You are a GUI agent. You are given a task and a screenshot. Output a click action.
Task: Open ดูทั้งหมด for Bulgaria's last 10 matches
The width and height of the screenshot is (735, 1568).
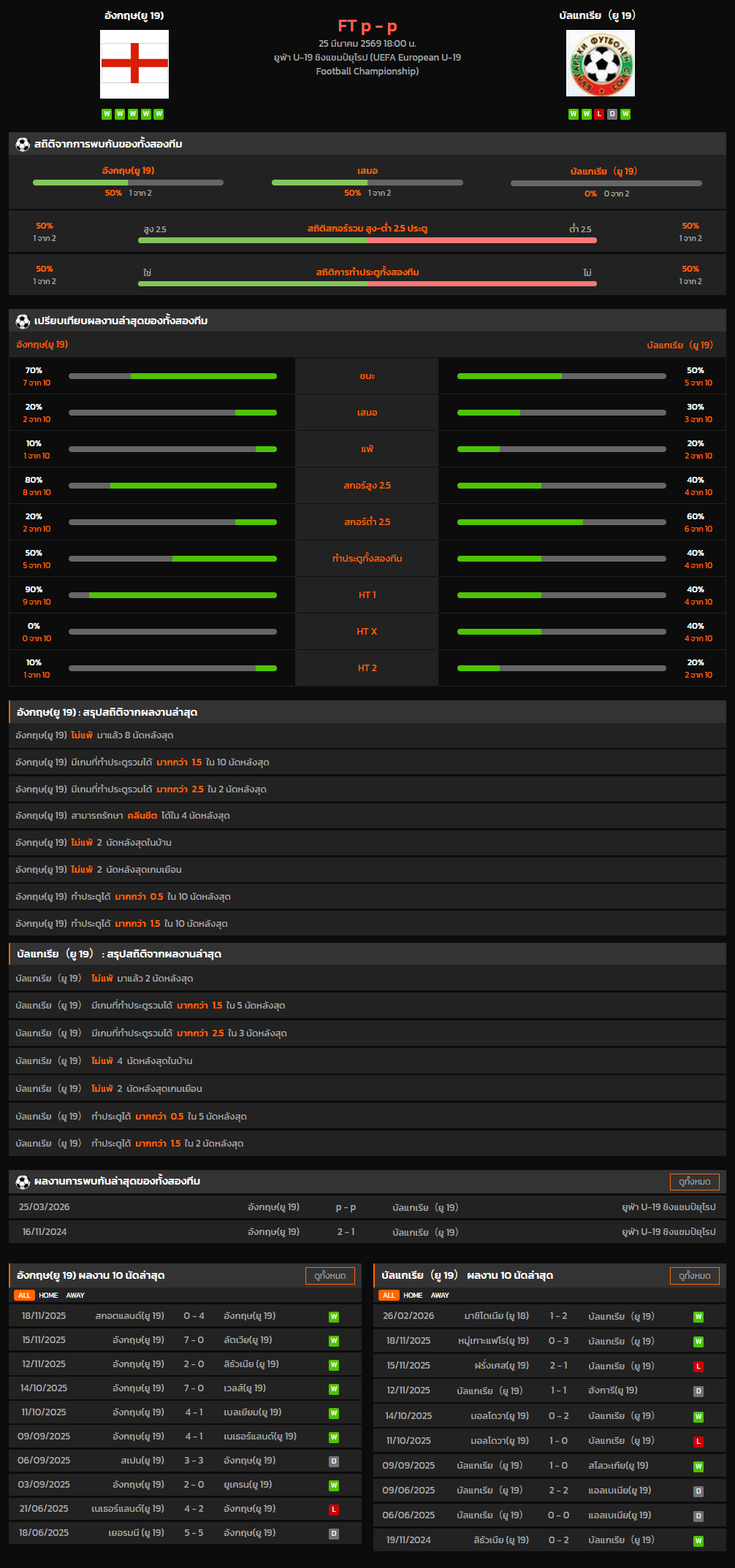coord(694,1276)
